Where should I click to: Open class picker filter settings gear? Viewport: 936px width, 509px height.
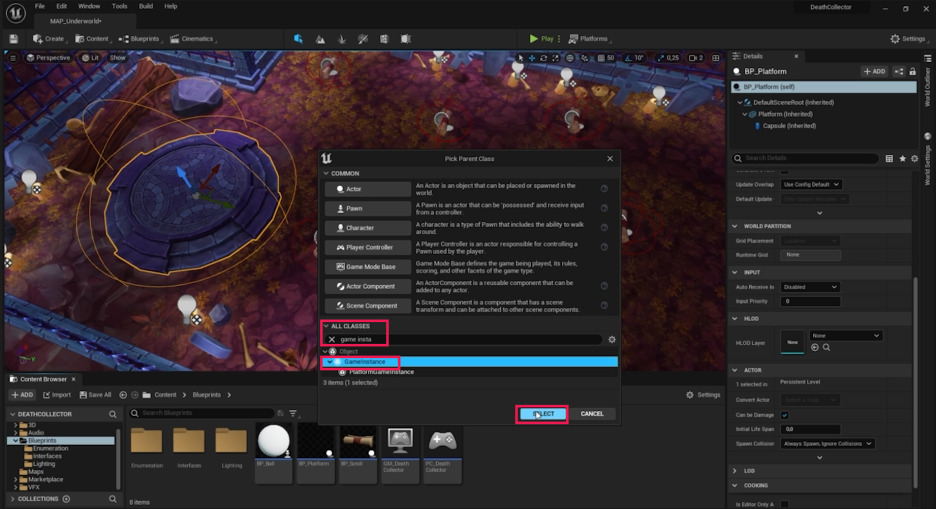pos(612,339)
